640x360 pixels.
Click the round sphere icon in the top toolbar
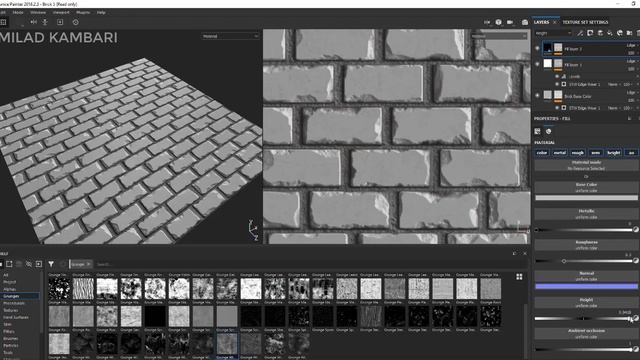point(498,22)
